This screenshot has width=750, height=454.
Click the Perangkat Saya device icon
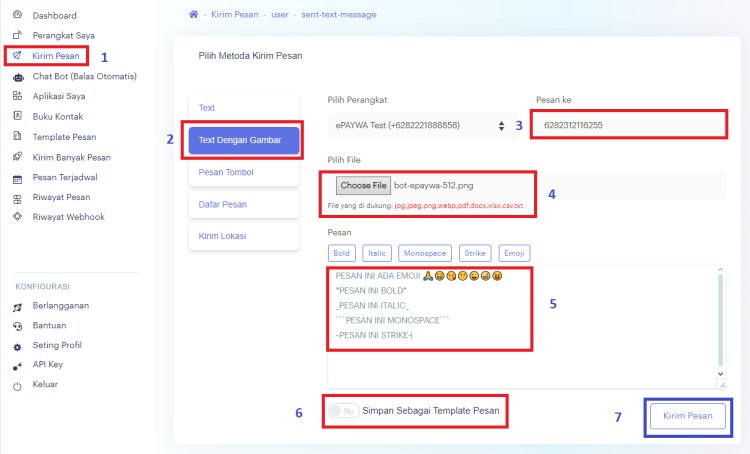click(18, 35)
